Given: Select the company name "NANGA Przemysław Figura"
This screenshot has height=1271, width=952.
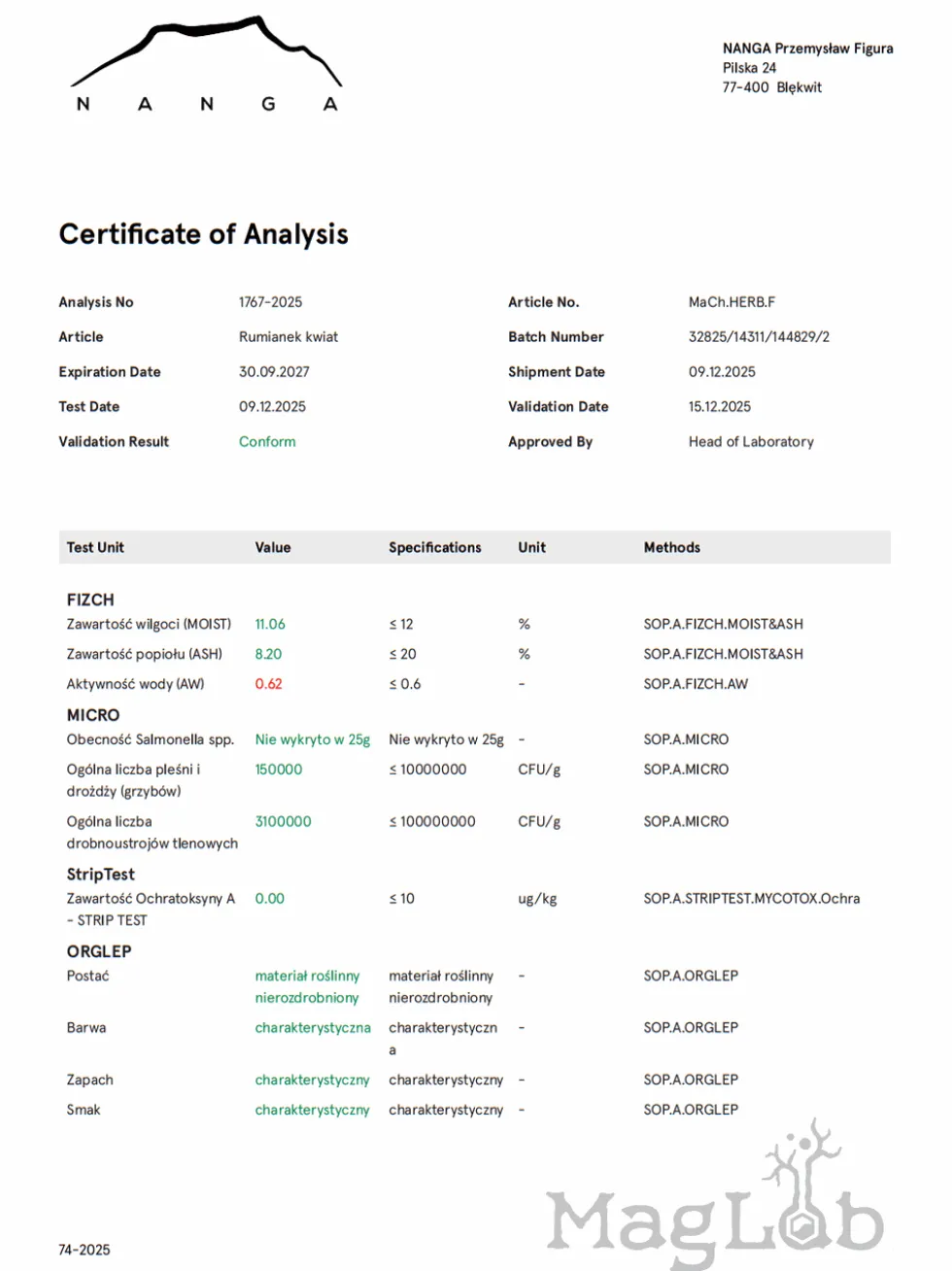Looking at the screenshot, I should 808,49.
